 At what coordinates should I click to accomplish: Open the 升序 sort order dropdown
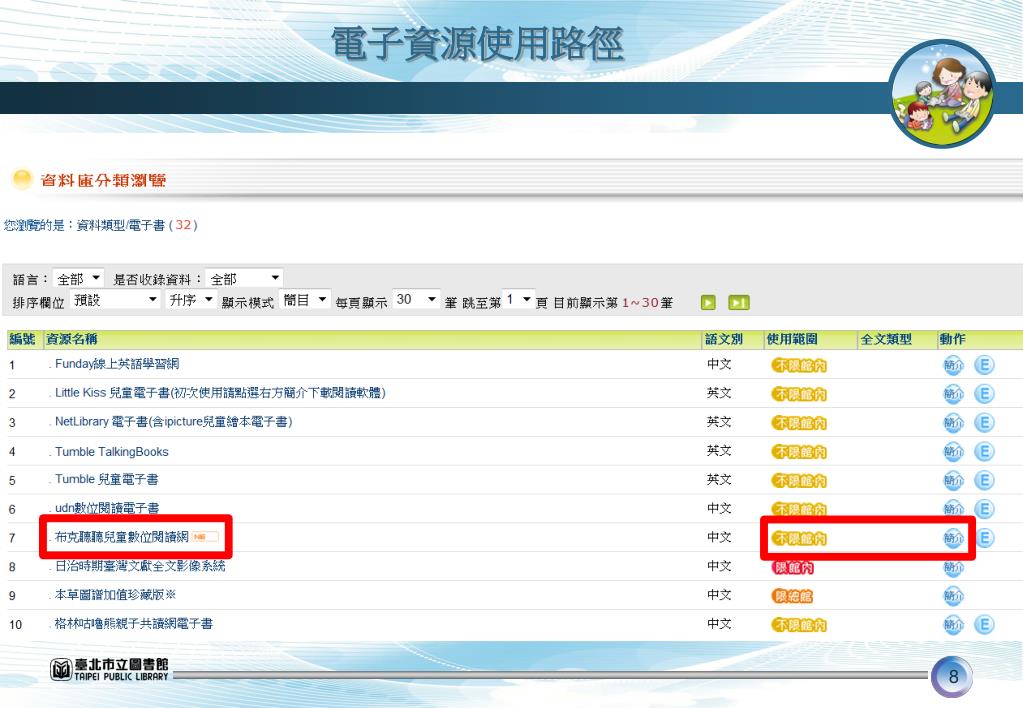point(190,300)
